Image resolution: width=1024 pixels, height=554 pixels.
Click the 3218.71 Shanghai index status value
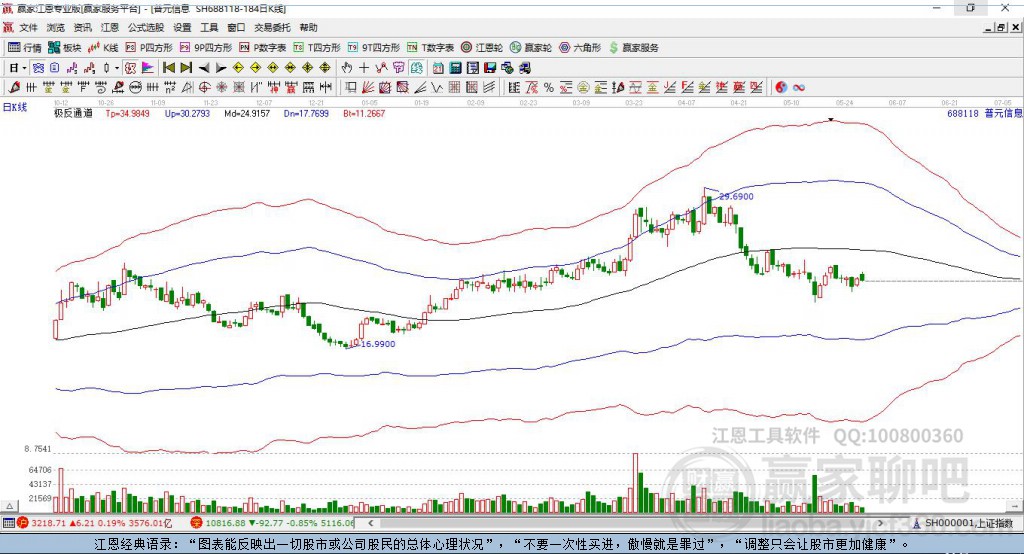click(x=48, y=523)
